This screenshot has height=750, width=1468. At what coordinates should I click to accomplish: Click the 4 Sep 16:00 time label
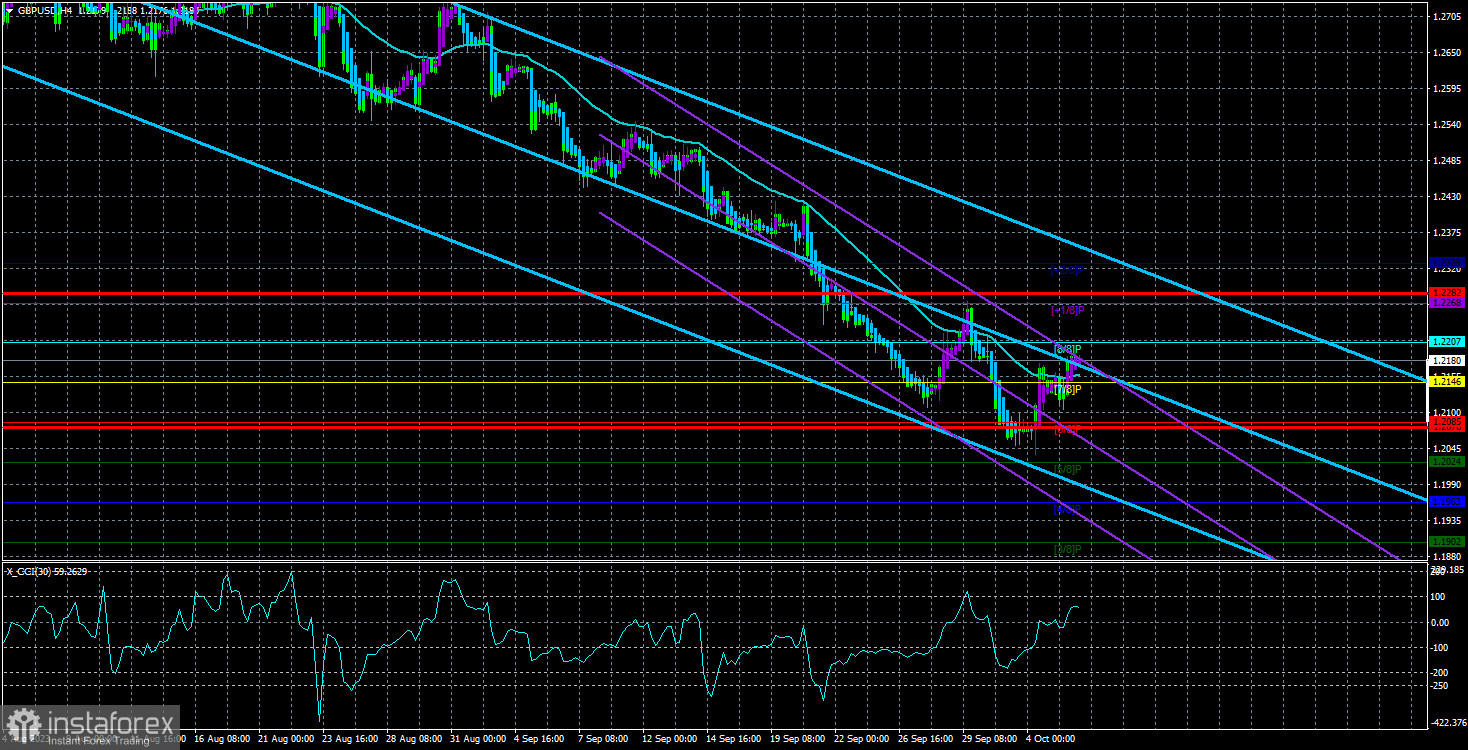pyautogui.click(x=540, y=740)
